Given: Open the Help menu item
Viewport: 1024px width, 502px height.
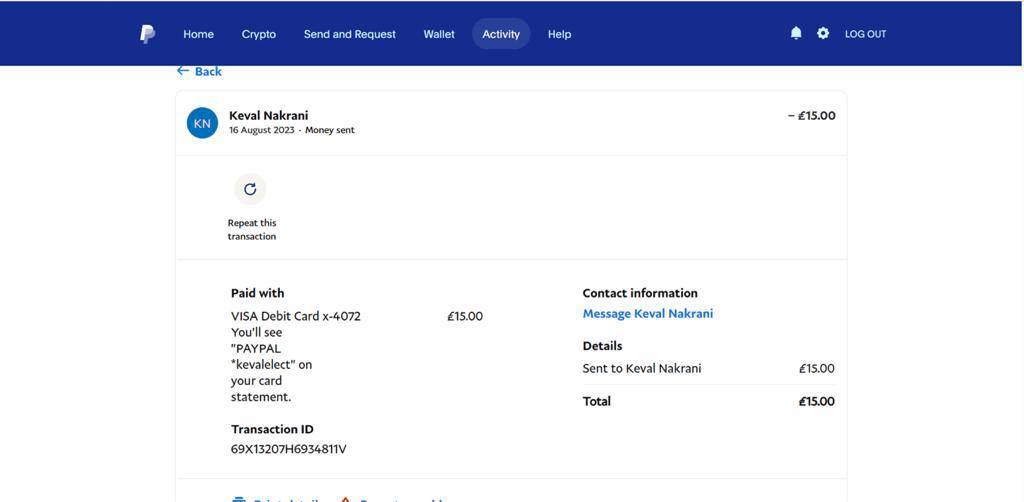Looking at the screenshot, I should coord(559,34).
